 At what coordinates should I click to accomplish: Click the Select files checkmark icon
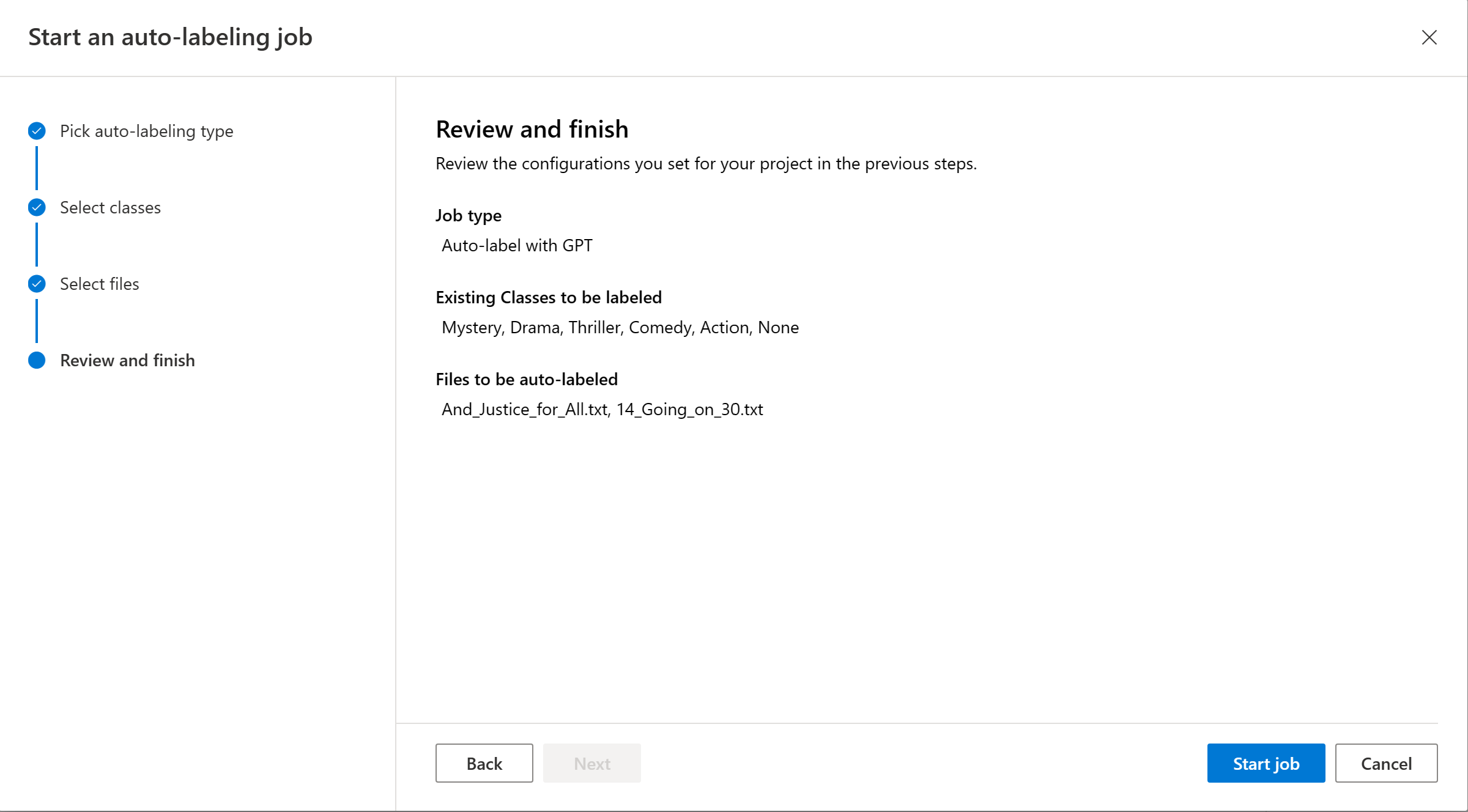(x=37, y=284)
